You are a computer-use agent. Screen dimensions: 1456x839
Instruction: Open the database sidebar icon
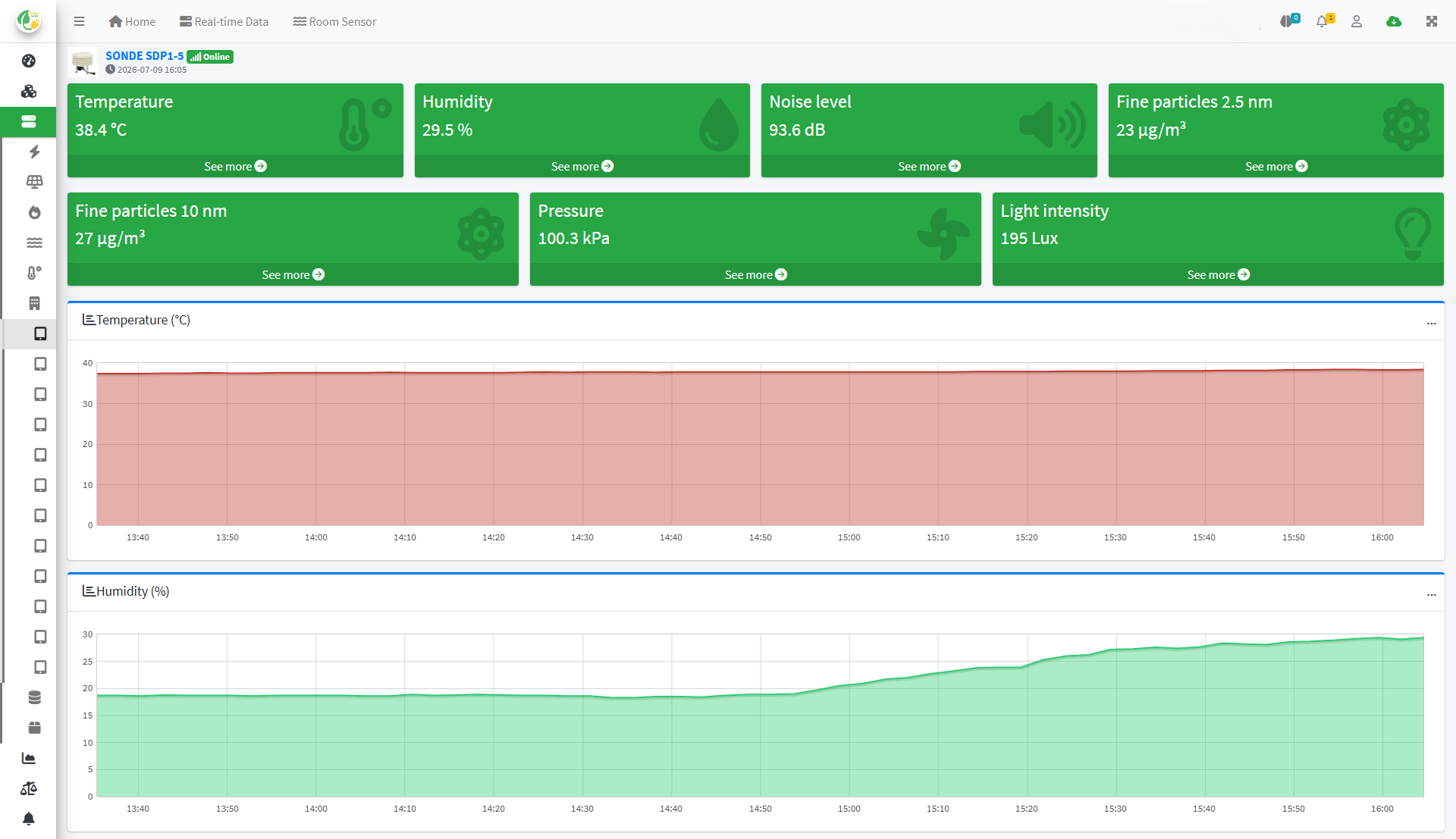pos(35,697)
